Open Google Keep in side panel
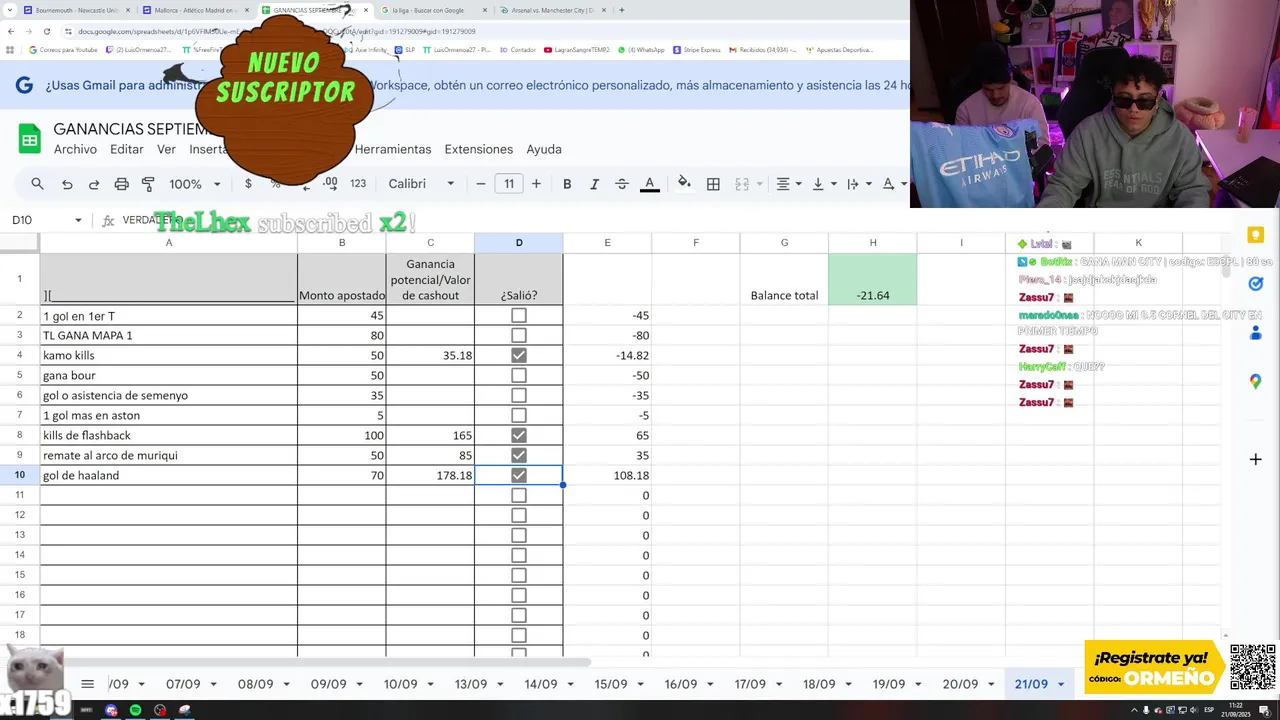The width and height of the screenshot is (1280, 720). point(1255,235)
